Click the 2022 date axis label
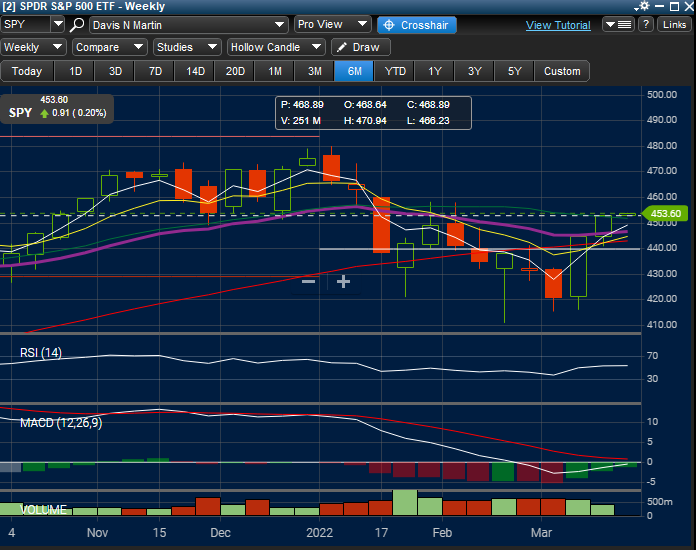The height and width of the screenshot is (550, 696). tap(319, 532)
